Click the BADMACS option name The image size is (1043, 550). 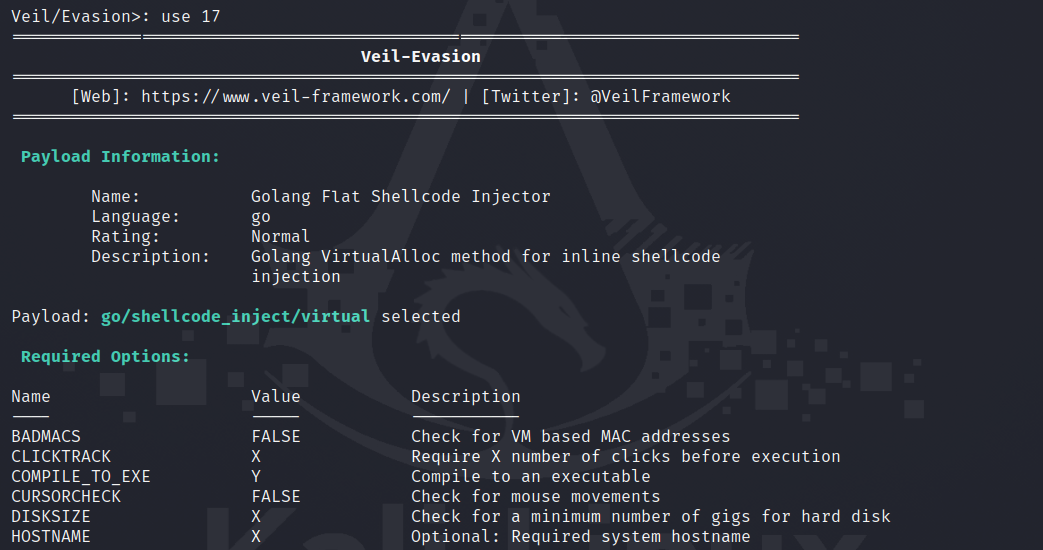coord(46,437)
